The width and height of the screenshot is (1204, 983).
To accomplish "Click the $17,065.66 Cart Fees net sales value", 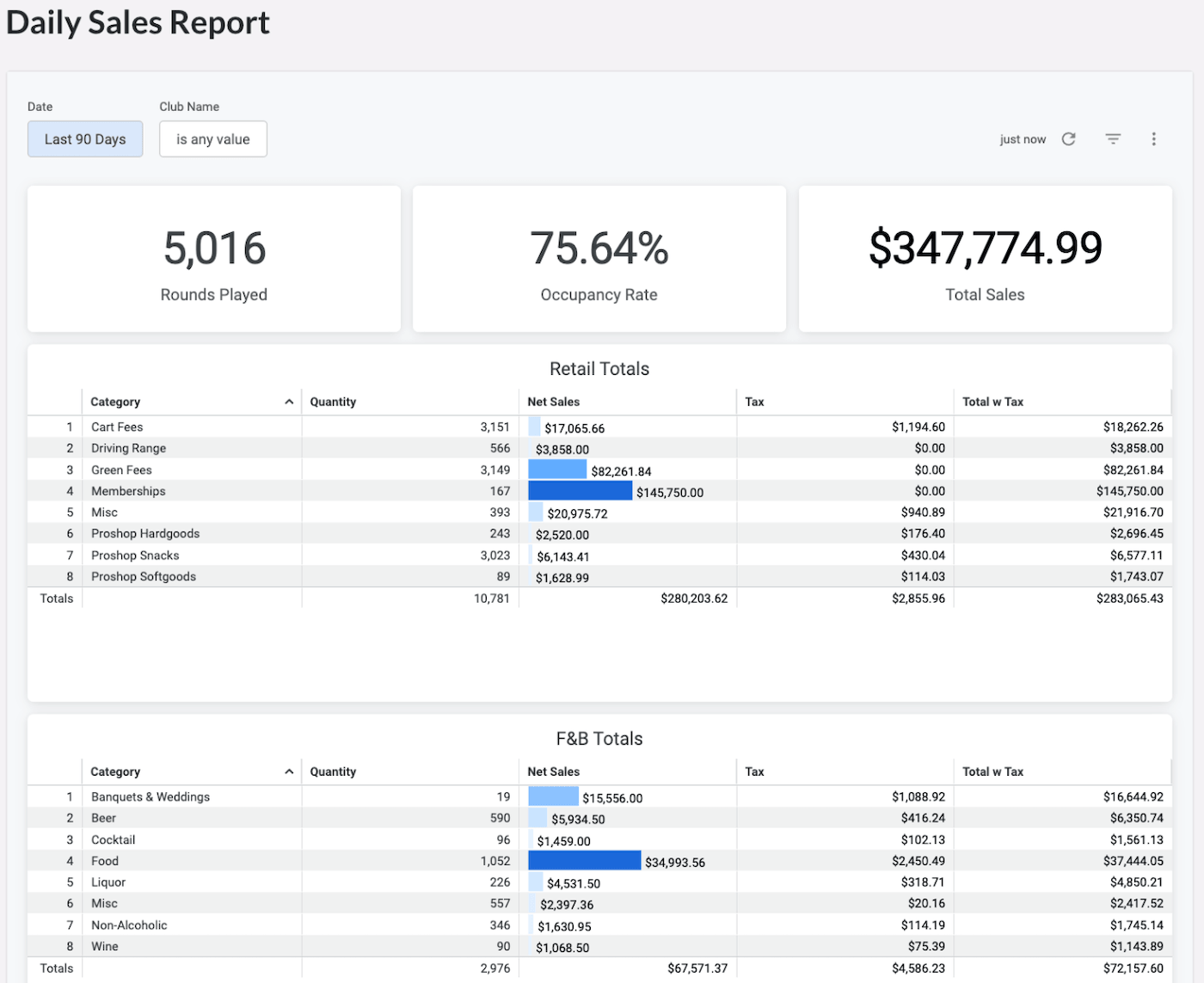I will pos(574,428).
